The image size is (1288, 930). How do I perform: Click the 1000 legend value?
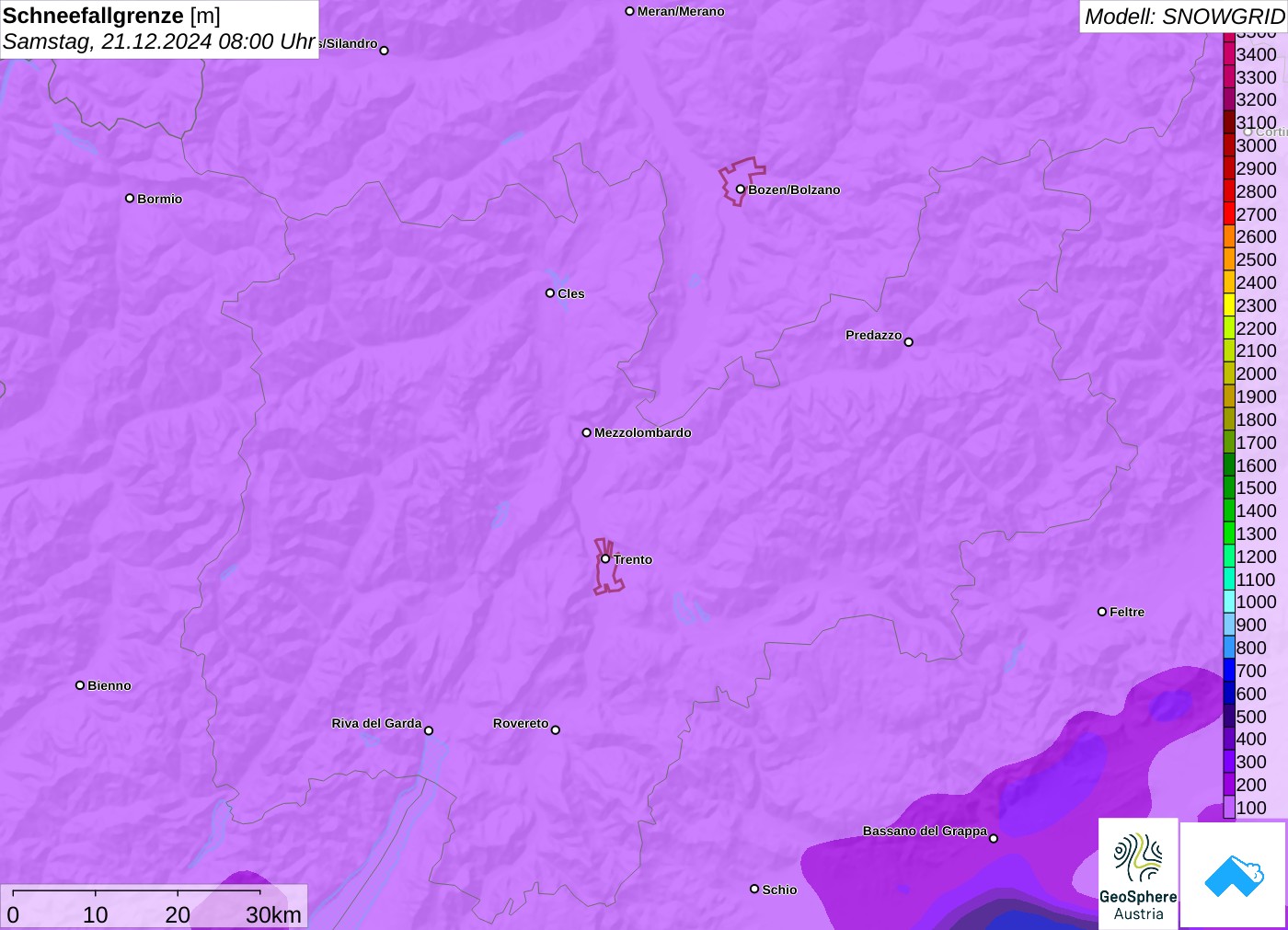pyautogui.click(x=1257, y=602)
